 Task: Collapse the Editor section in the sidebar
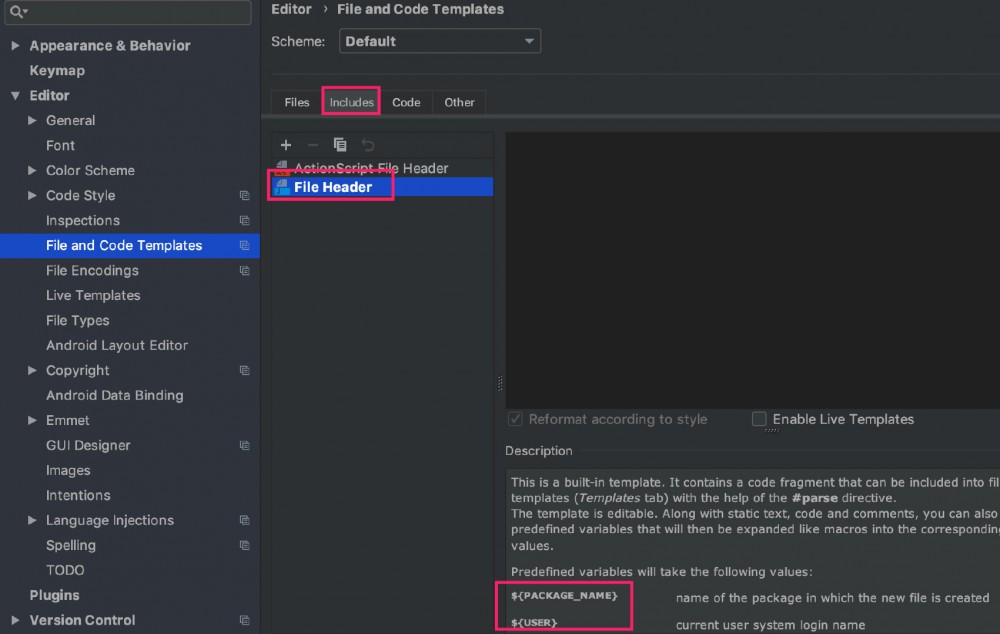(x=14, y=95)
